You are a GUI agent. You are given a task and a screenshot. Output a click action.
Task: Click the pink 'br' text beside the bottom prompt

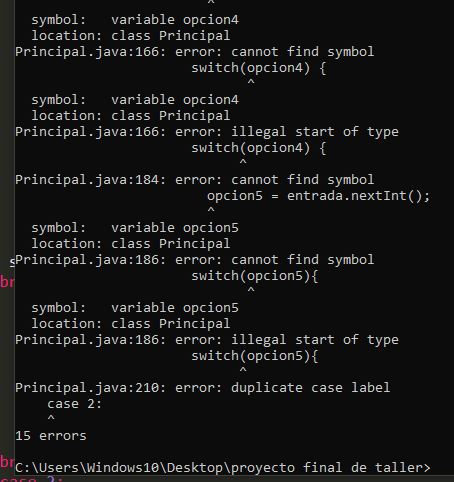point(7,462)
